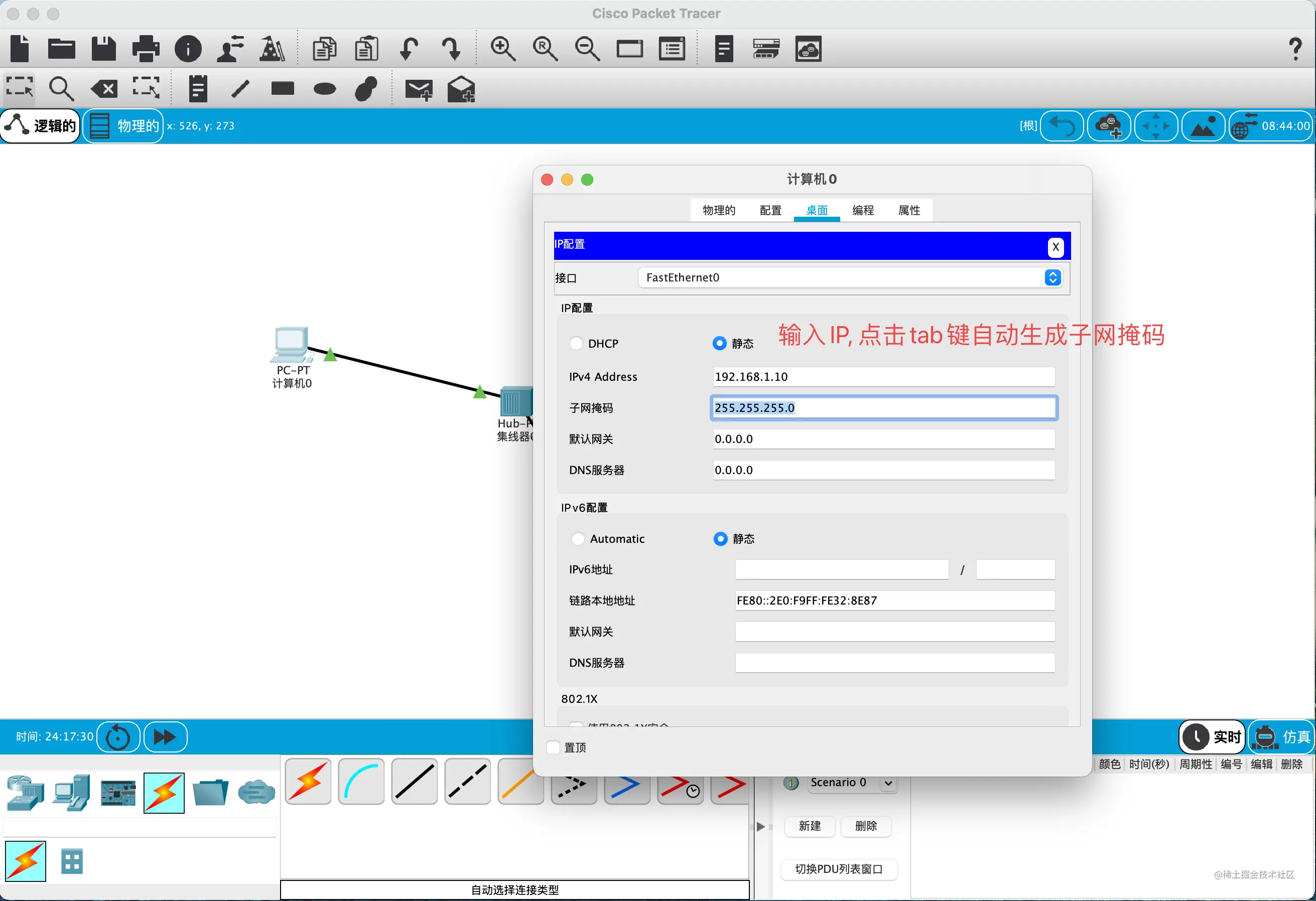Screen dimensions: 1316x901
Task: Go back with the navigation arrow button
Action: [1062, 125]
